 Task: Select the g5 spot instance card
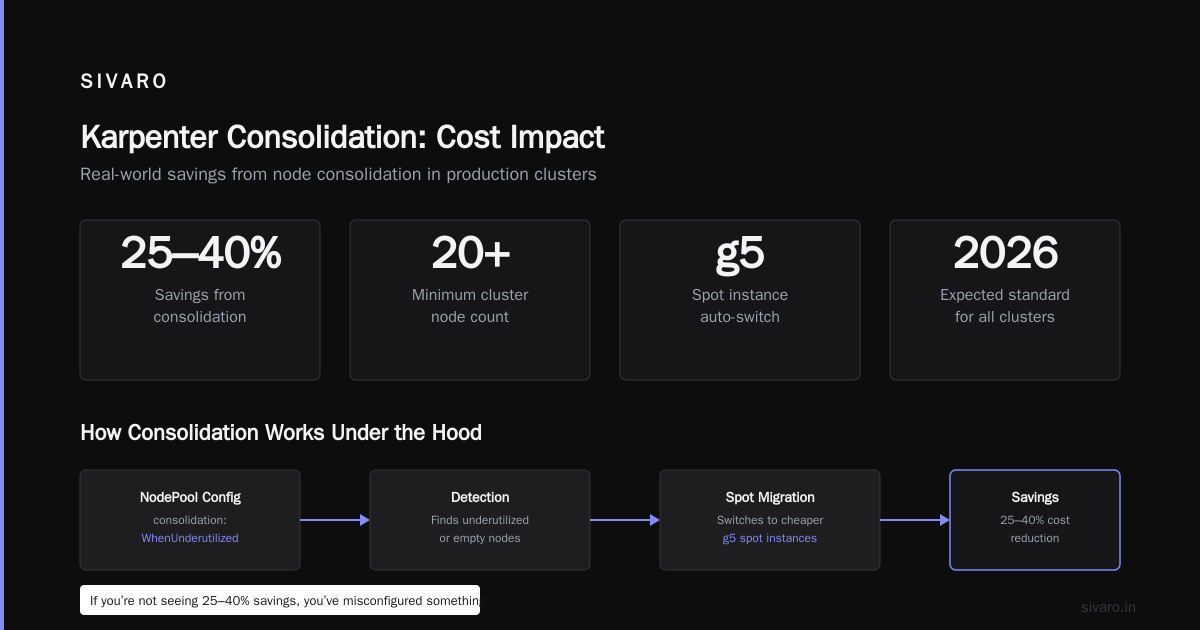(740, 300)
